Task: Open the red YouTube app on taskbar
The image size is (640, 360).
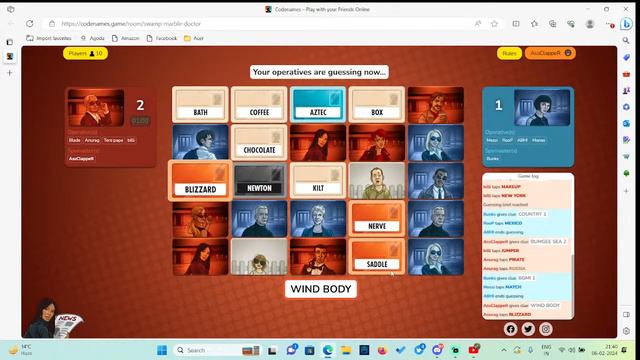Action: [x=474, y=350]
